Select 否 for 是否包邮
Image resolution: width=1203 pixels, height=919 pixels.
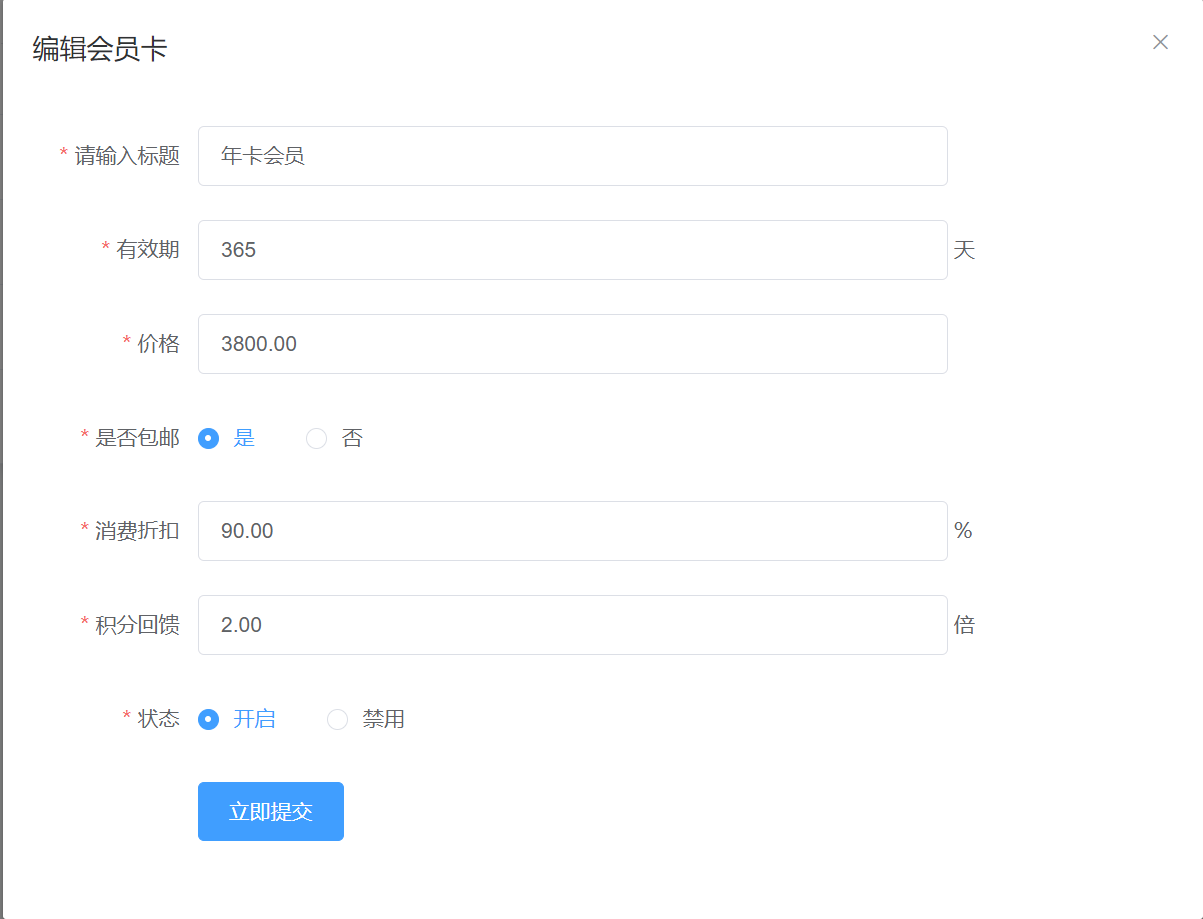pyautogui.click(x=334, y=438)
